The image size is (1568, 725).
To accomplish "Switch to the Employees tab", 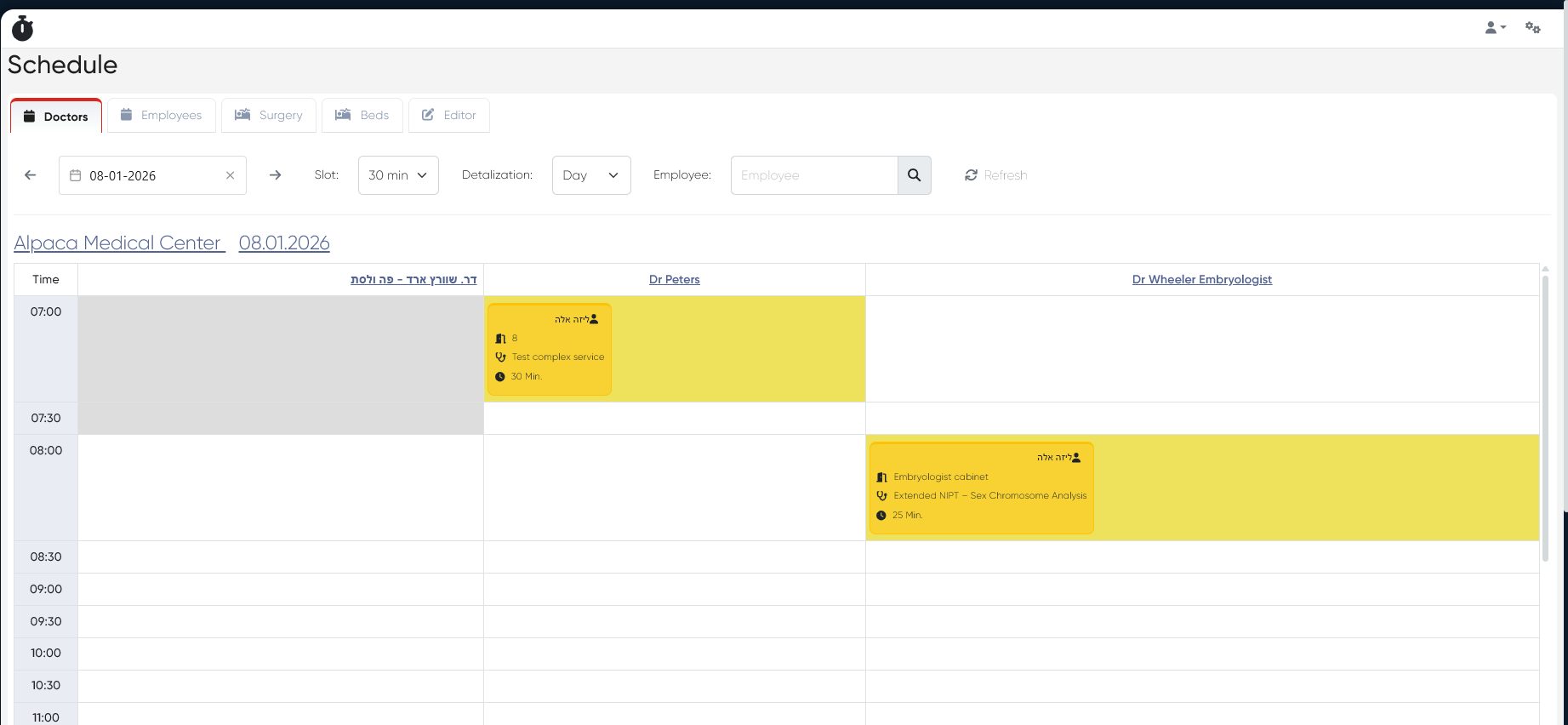I will click(x=162, y=116).
